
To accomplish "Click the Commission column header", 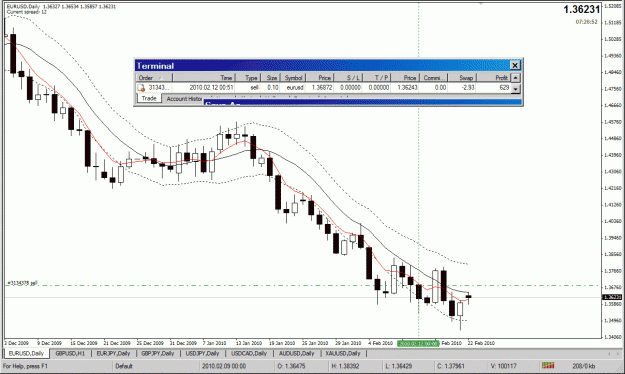I will [433, 78].
